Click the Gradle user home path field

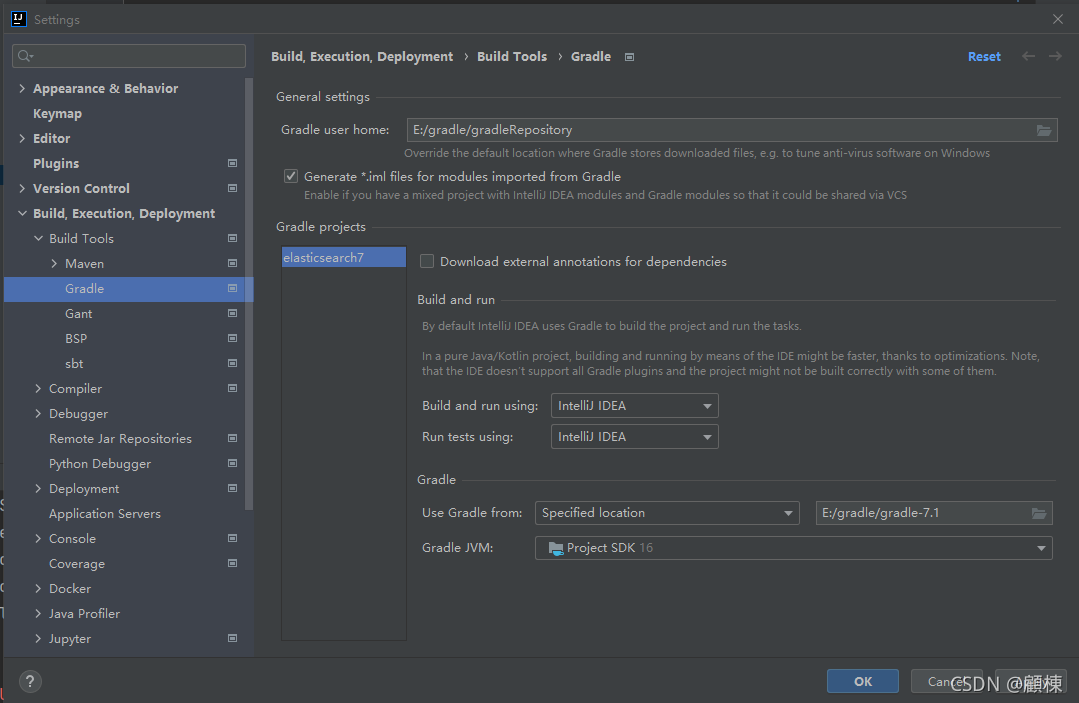(x=731, y=130)
